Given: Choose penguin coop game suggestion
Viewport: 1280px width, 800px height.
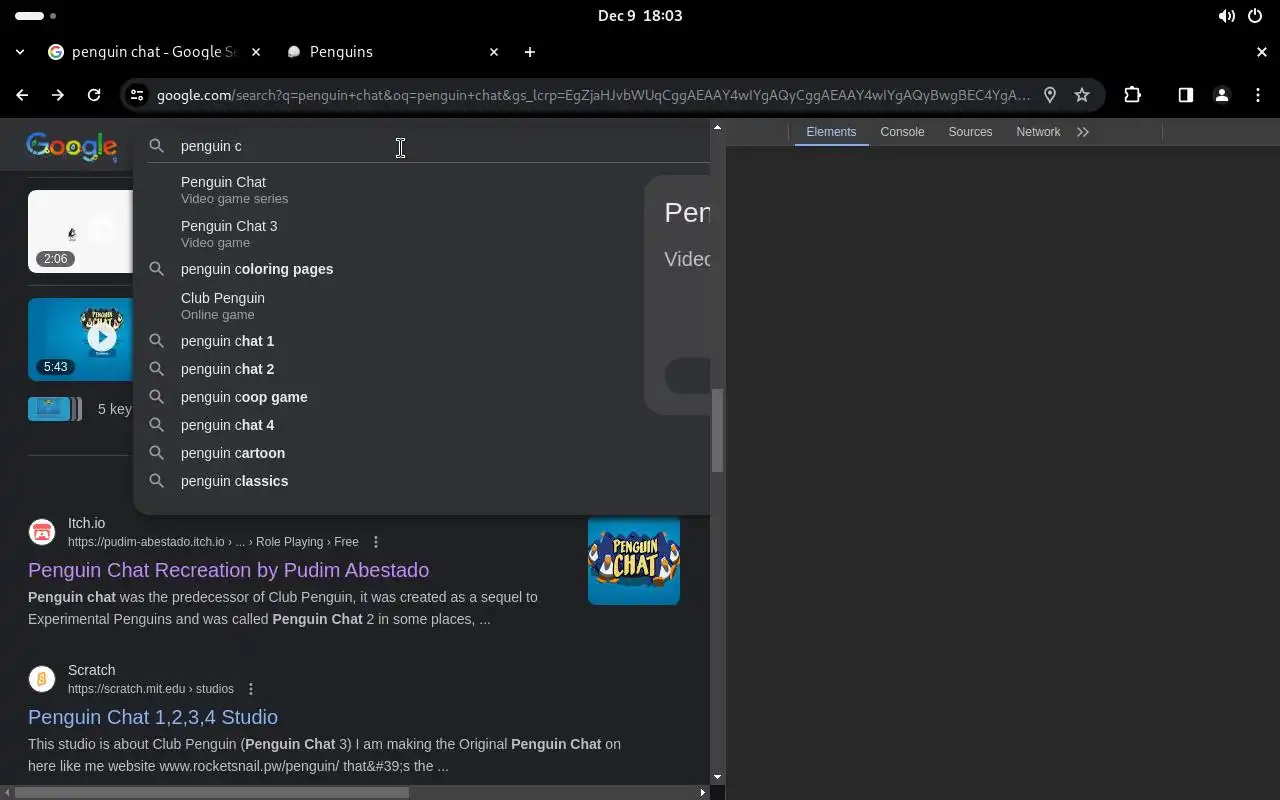Looking at the screenshot, I should pos(421,397).
